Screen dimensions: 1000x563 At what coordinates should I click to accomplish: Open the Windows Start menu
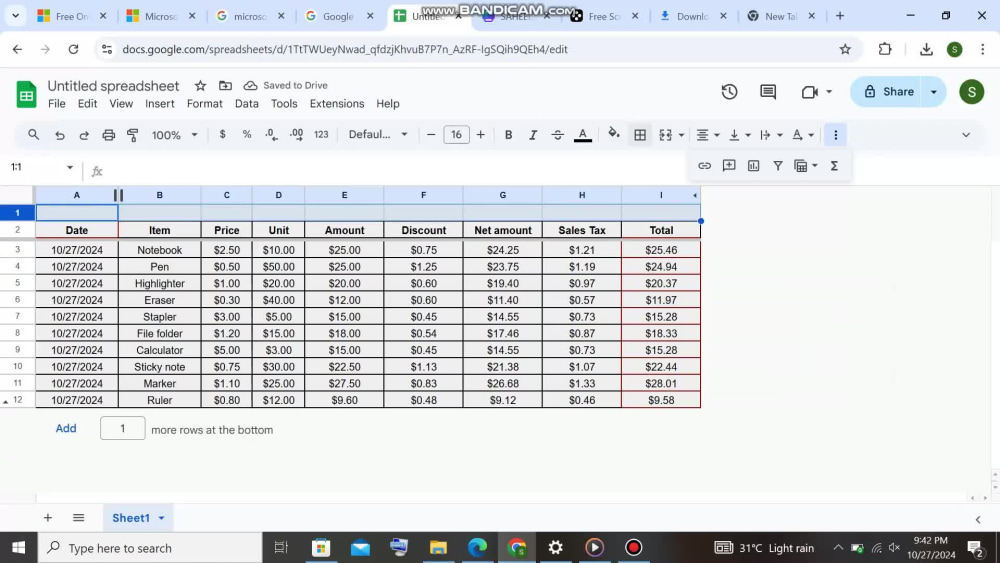(x=18, y=548)
